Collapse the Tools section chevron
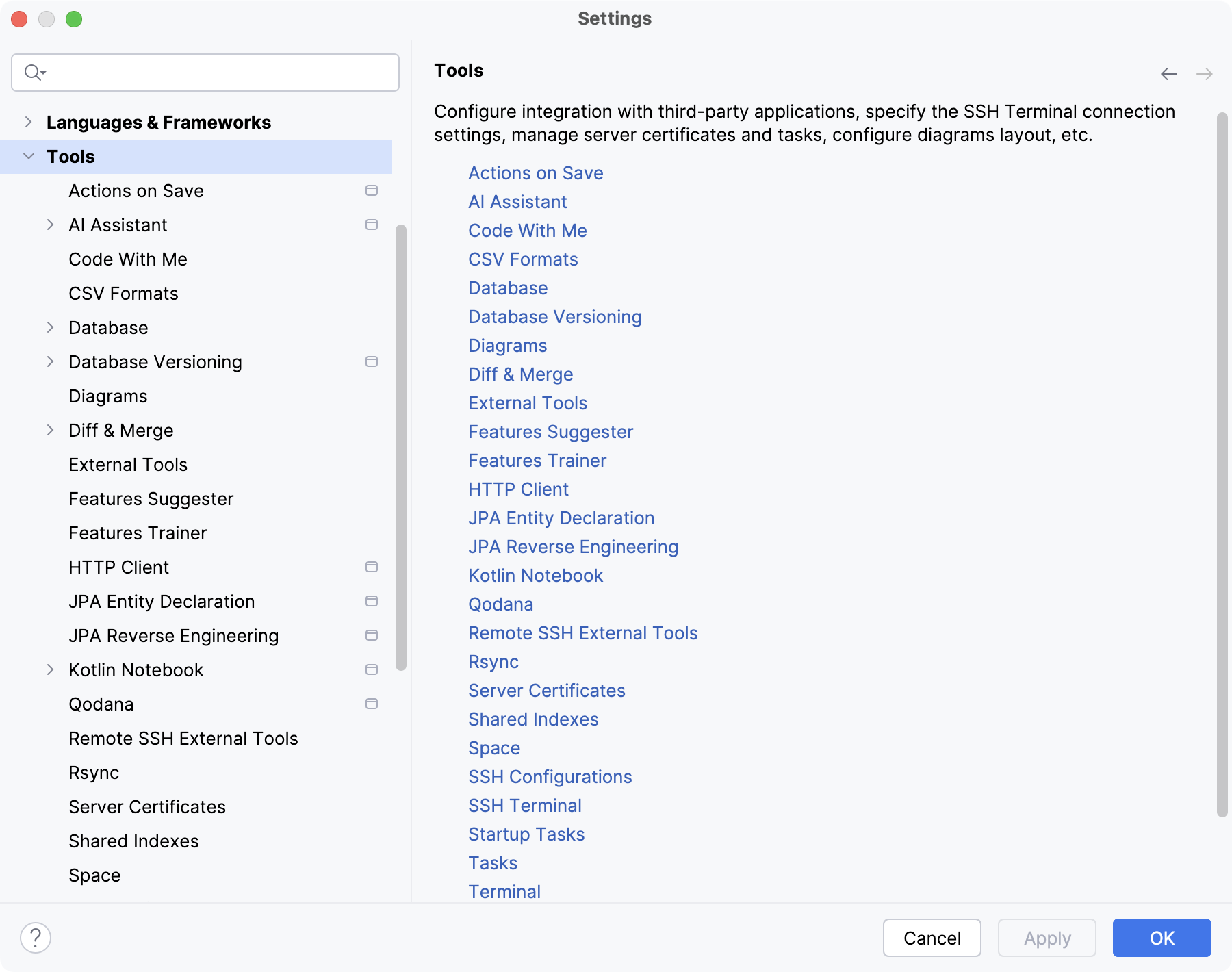Image resolution: width=1232 pixels, height=972 pixels. coord(29,156)
